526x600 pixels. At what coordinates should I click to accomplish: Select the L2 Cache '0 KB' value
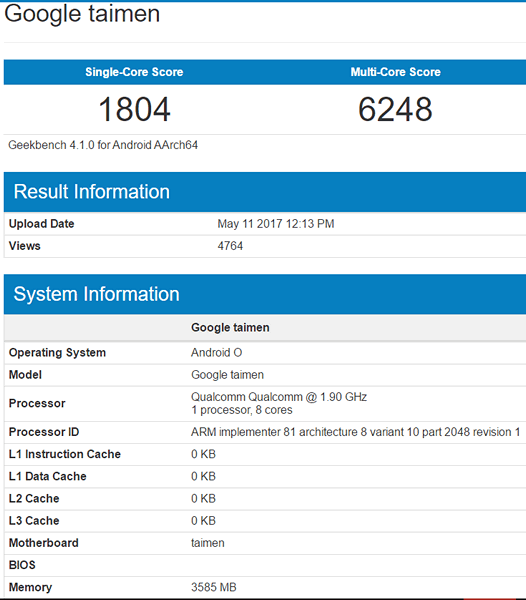pos(203,499)
